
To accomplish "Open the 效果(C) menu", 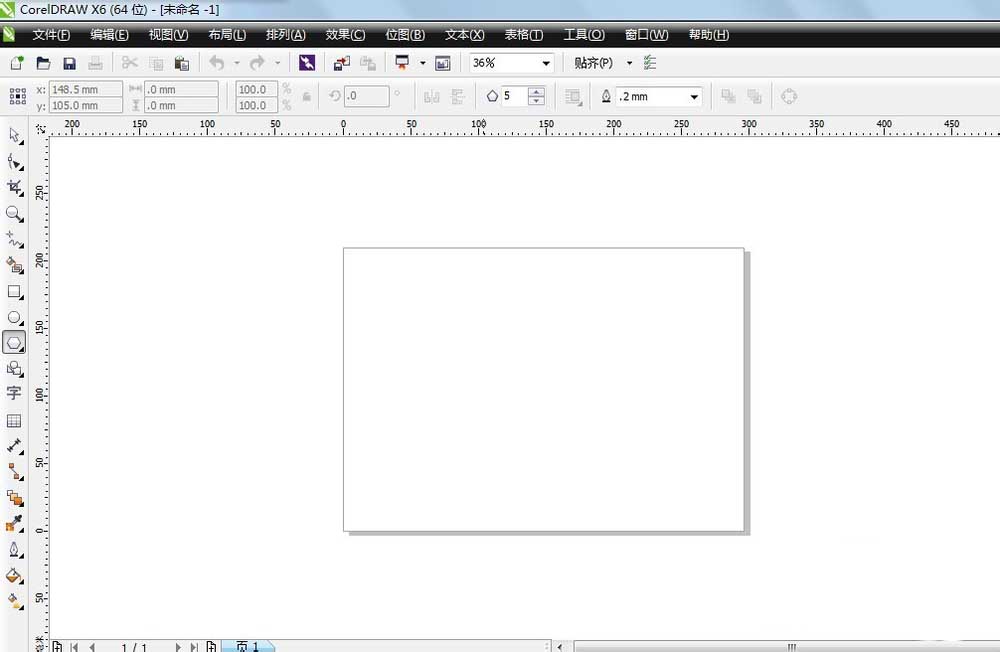I will click(345, 35).
